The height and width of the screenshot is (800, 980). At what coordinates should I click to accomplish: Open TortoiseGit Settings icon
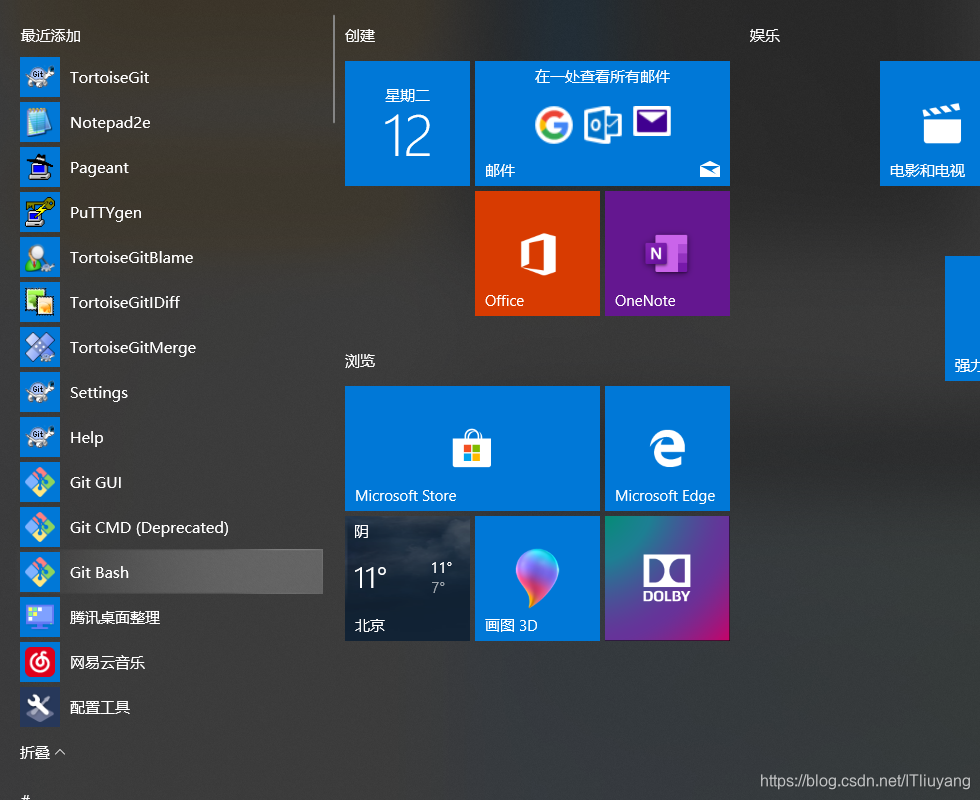coord(40,392)
